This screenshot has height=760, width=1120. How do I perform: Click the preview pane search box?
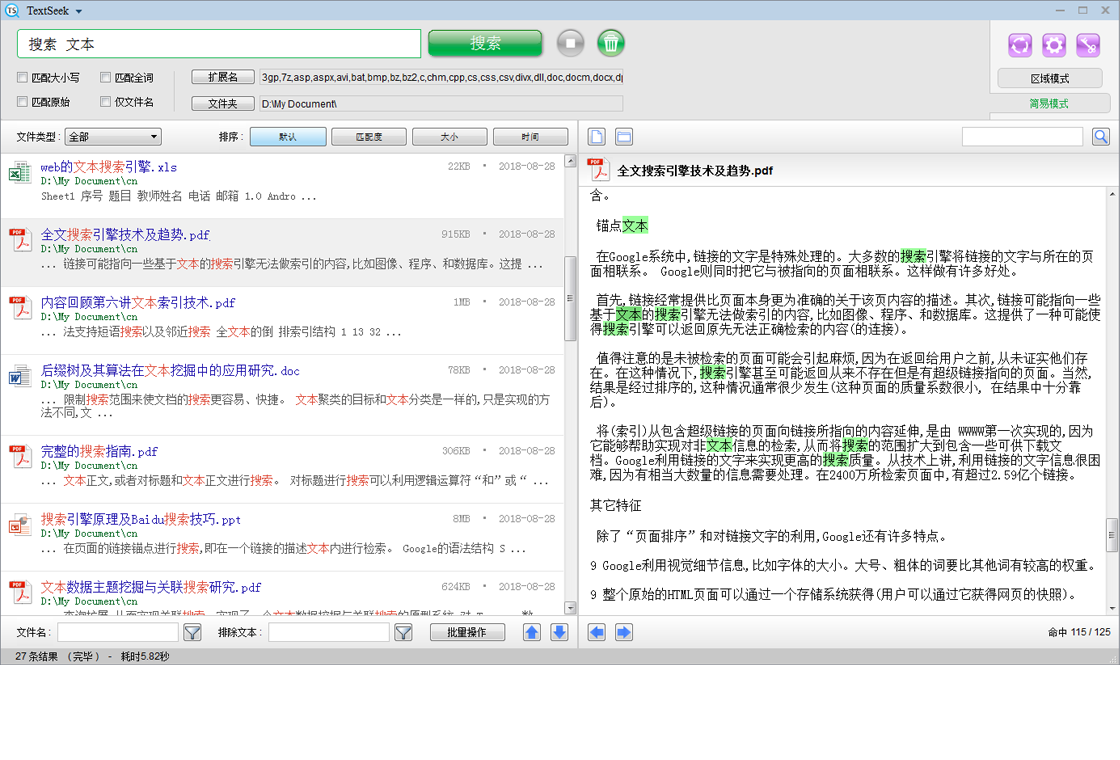(1022, 136)
